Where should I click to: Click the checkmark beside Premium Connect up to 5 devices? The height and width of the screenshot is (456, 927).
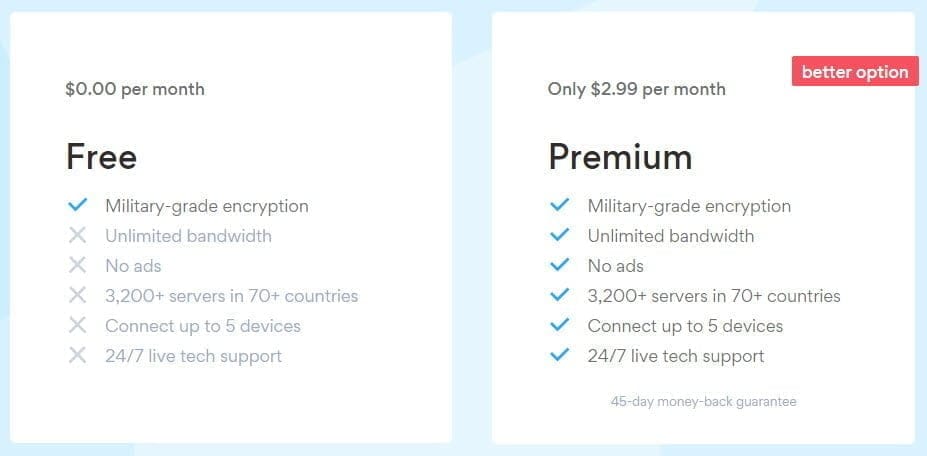tap(560, 326)
